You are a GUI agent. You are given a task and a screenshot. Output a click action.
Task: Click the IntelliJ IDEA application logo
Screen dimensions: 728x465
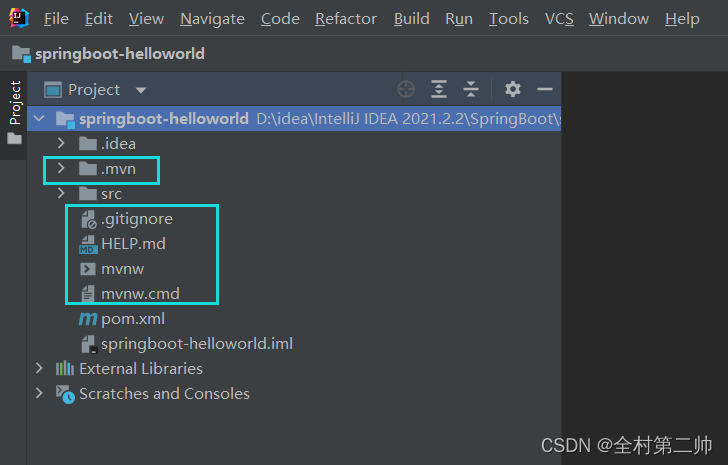point(19,18)
